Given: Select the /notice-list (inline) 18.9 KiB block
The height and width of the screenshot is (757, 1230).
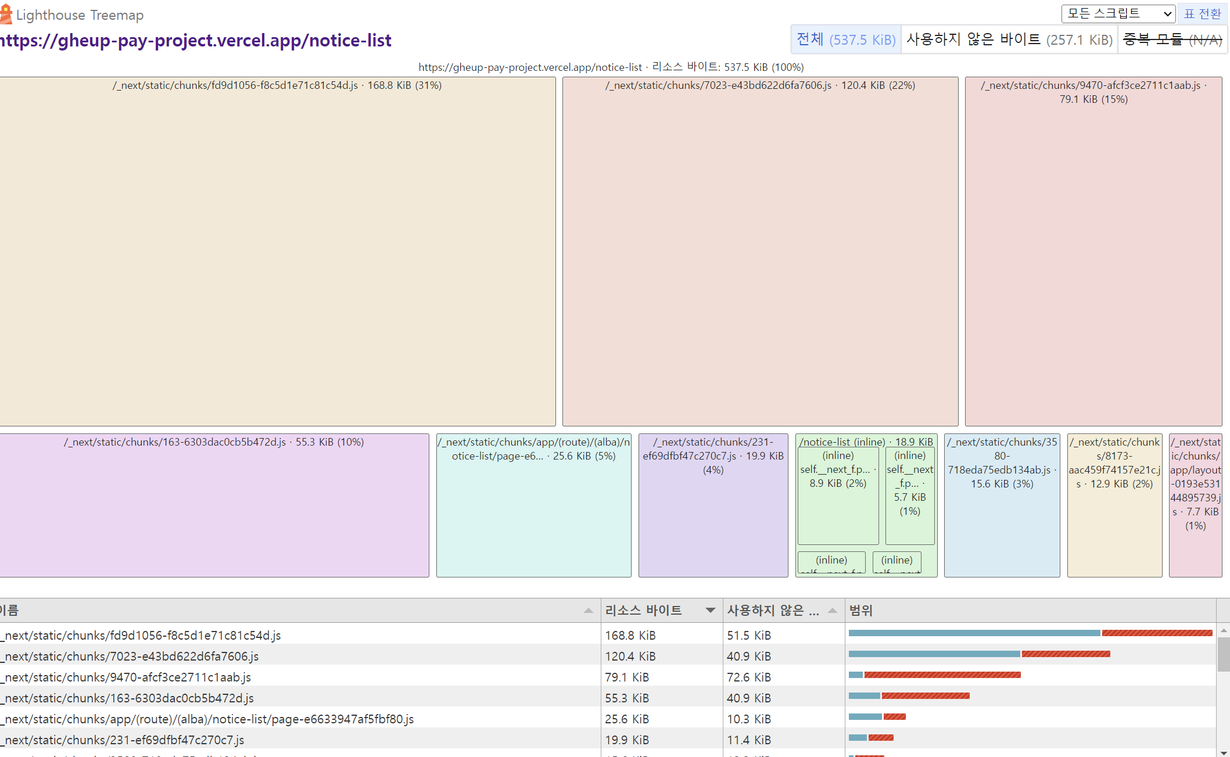Looking at the screenshot, I should 866,441.
